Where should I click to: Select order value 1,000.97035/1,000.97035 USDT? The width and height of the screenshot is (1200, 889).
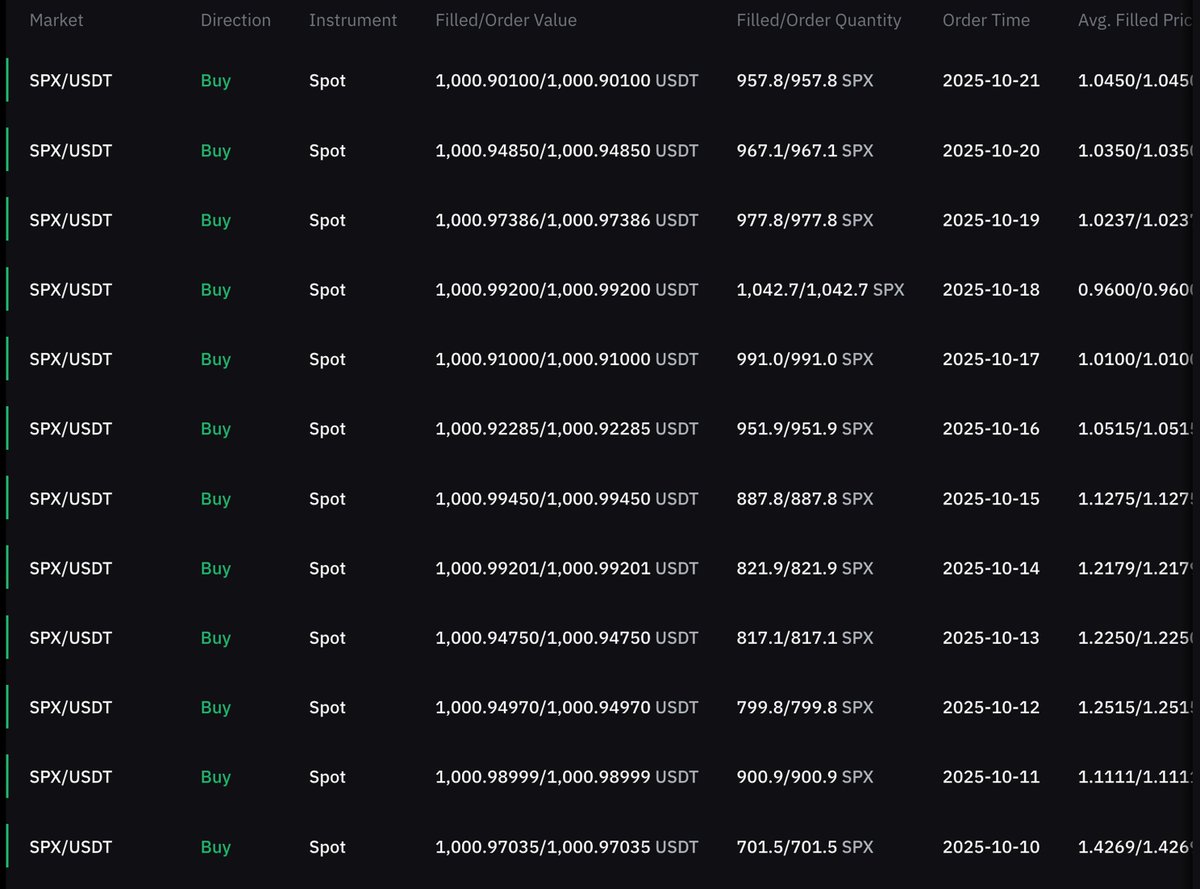(567, 847)
